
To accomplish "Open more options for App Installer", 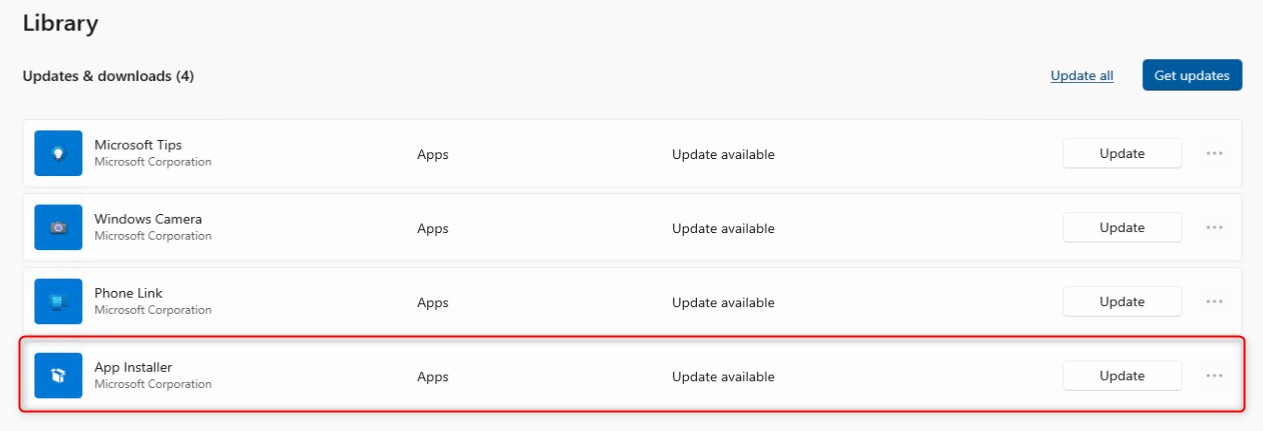I will tap(1215, 376).
